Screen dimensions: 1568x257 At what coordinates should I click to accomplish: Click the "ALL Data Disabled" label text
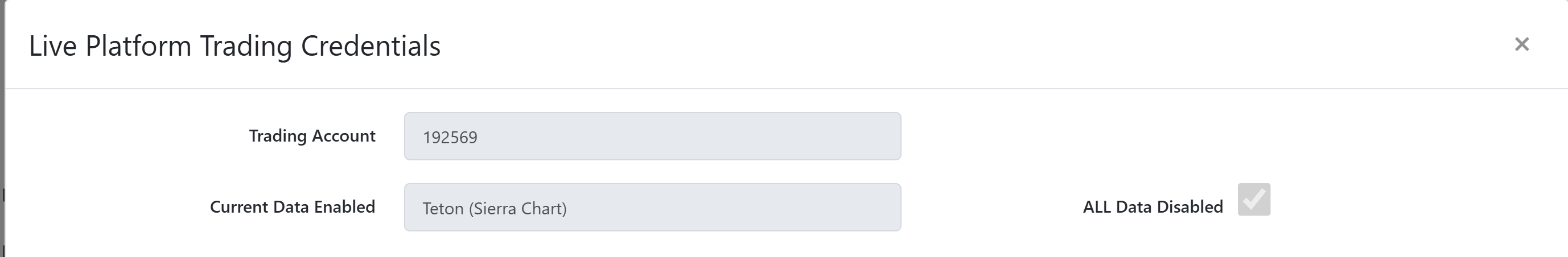pyautogui.click(x=1153, y=207)
